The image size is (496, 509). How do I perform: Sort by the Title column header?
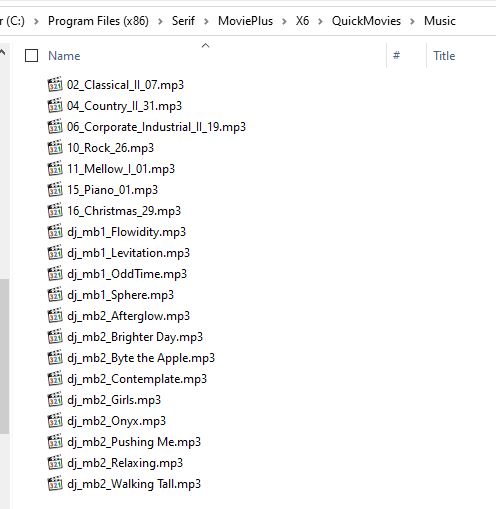(x=444, y=56)
